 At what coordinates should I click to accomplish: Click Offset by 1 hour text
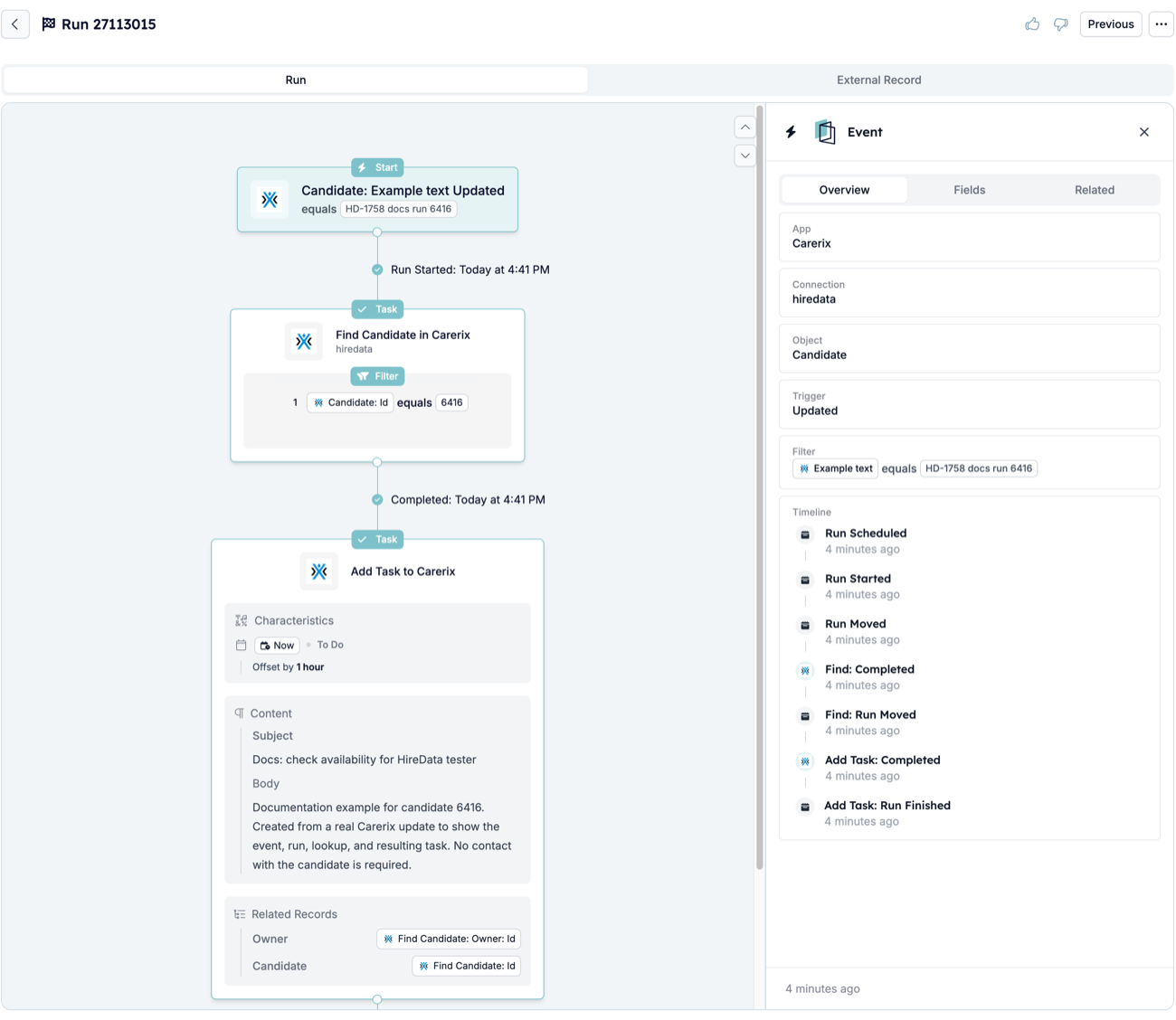coord(288,666)
